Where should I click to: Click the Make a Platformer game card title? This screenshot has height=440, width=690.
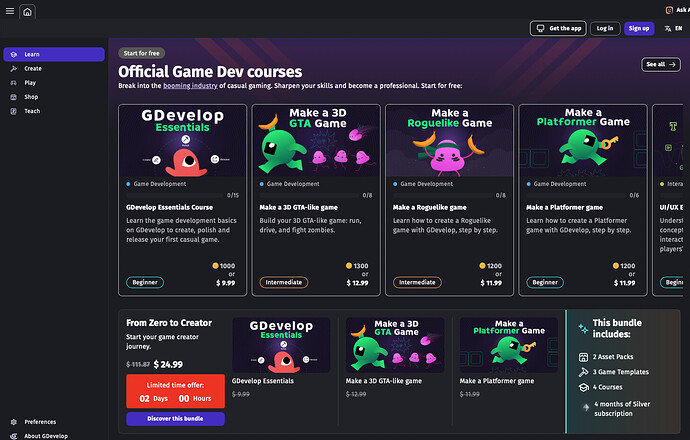(564, 207)
